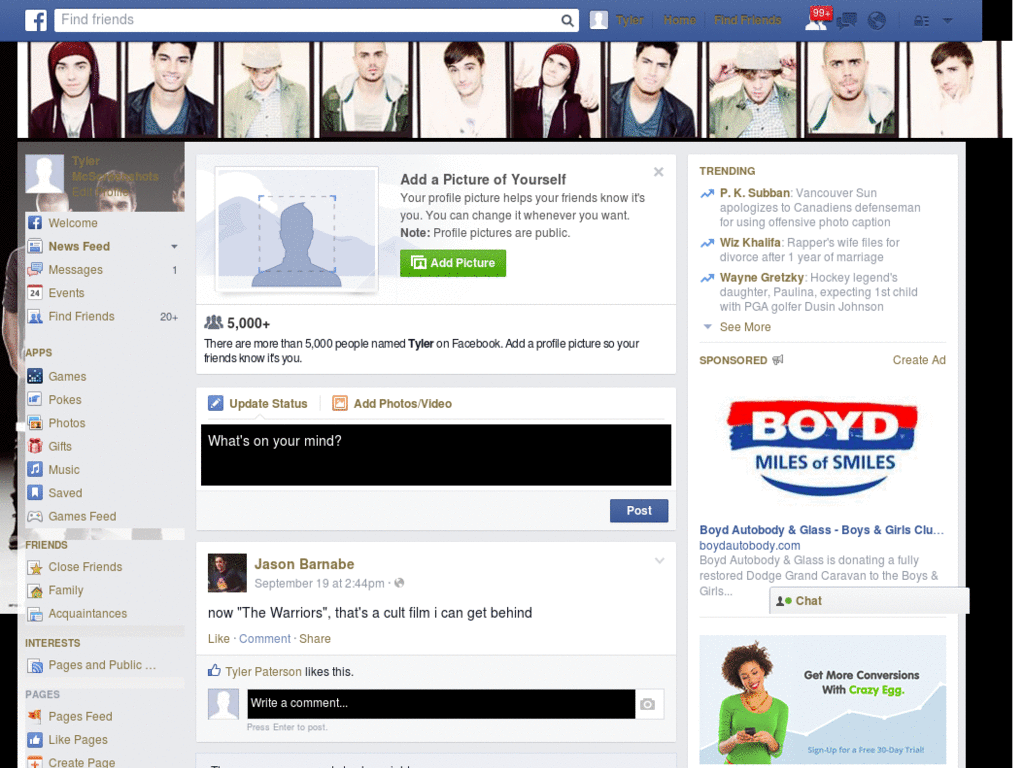Open friend requests icon with 99+ badge
Image resolution: width=1024 pixels, height=768 pixels.
[817, 20]
